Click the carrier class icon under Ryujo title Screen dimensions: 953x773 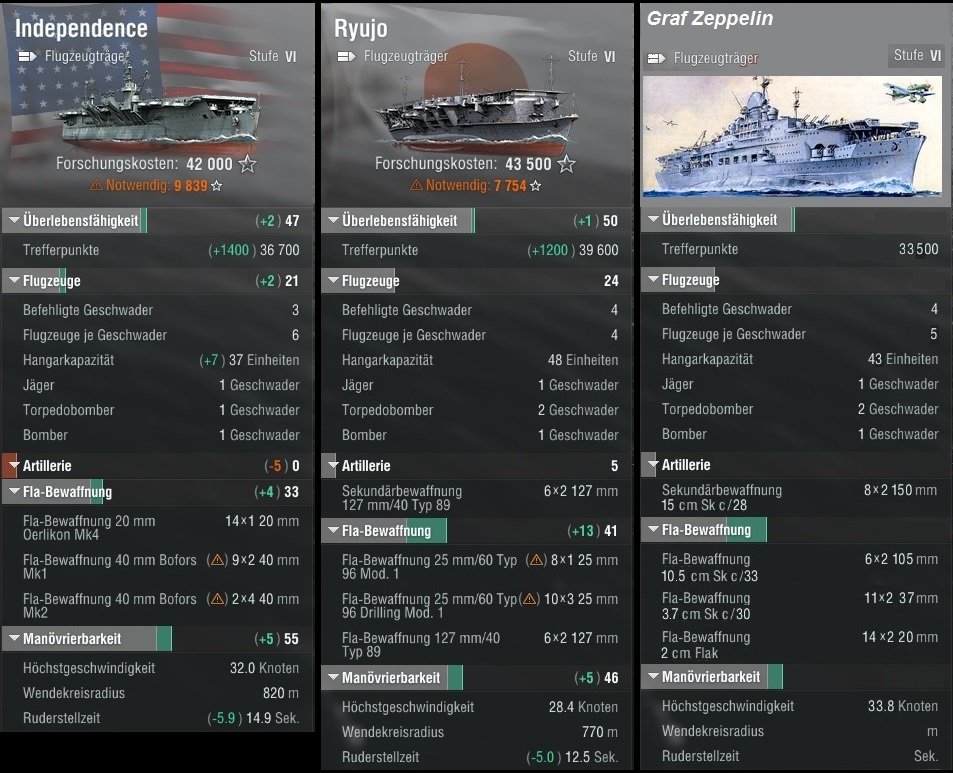pos(347,57)
